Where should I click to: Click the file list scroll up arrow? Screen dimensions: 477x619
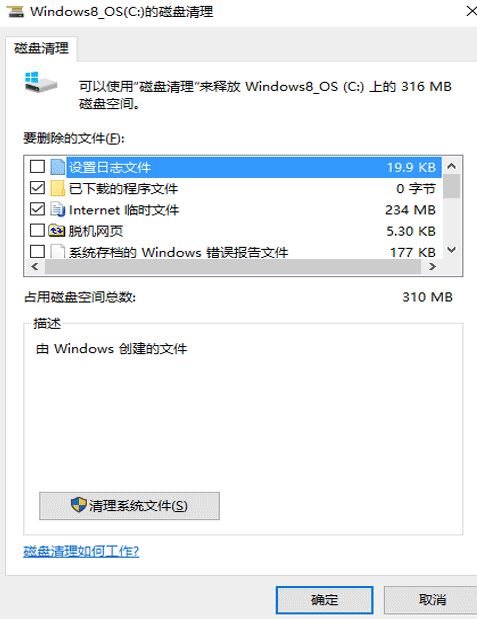[x=451, y=166]
